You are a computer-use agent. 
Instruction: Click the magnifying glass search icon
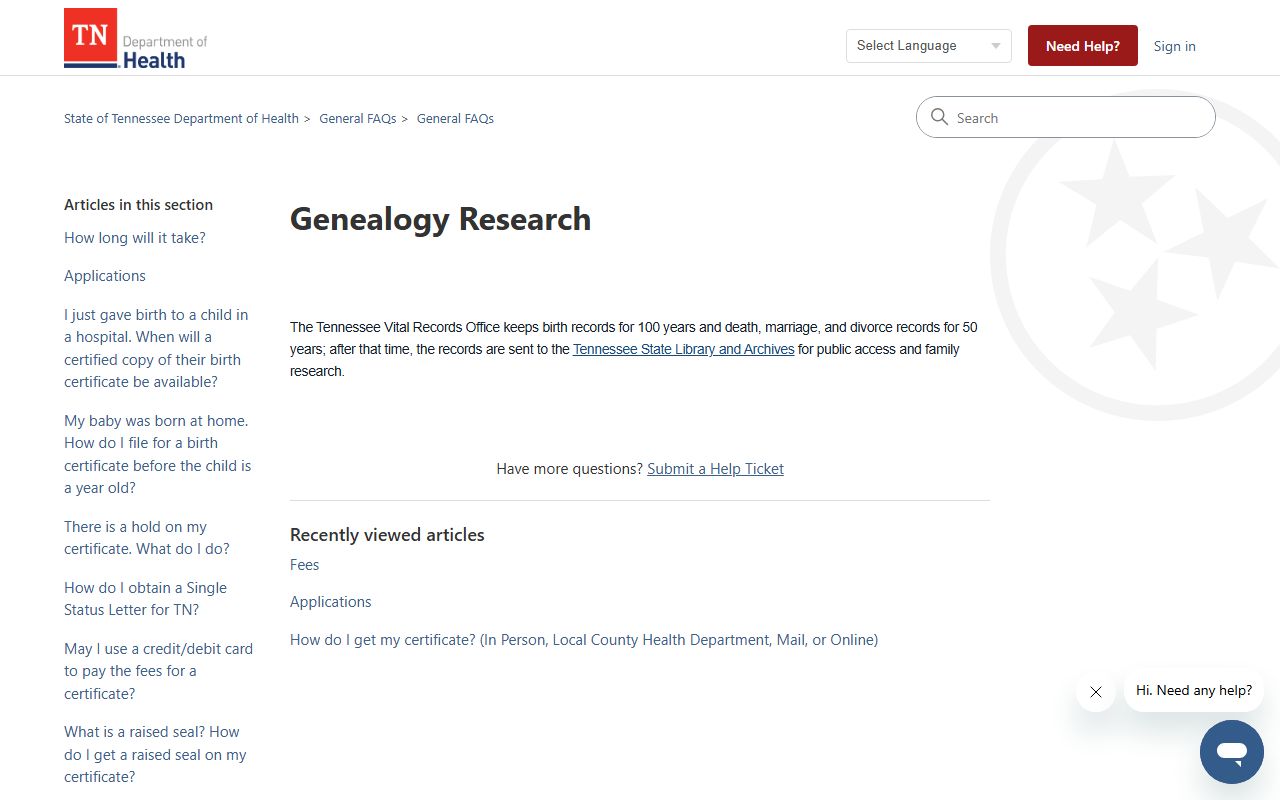pos(939,117)
